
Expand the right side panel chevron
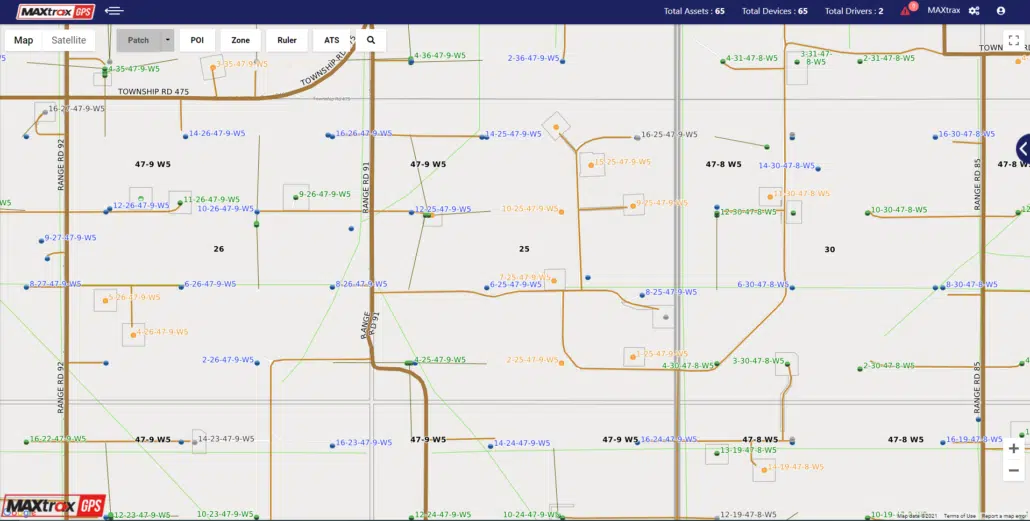1022,149
